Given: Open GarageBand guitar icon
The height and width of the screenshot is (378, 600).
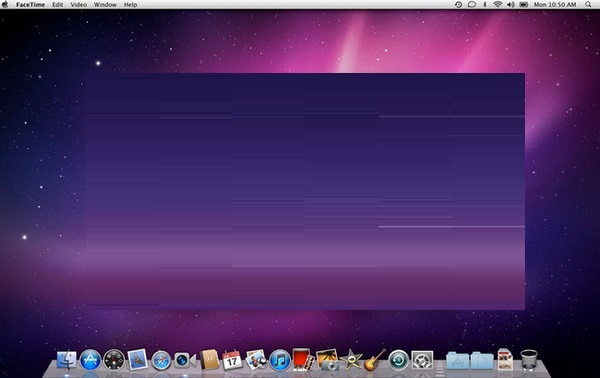Looking at the screenshot, I should 375,360.
